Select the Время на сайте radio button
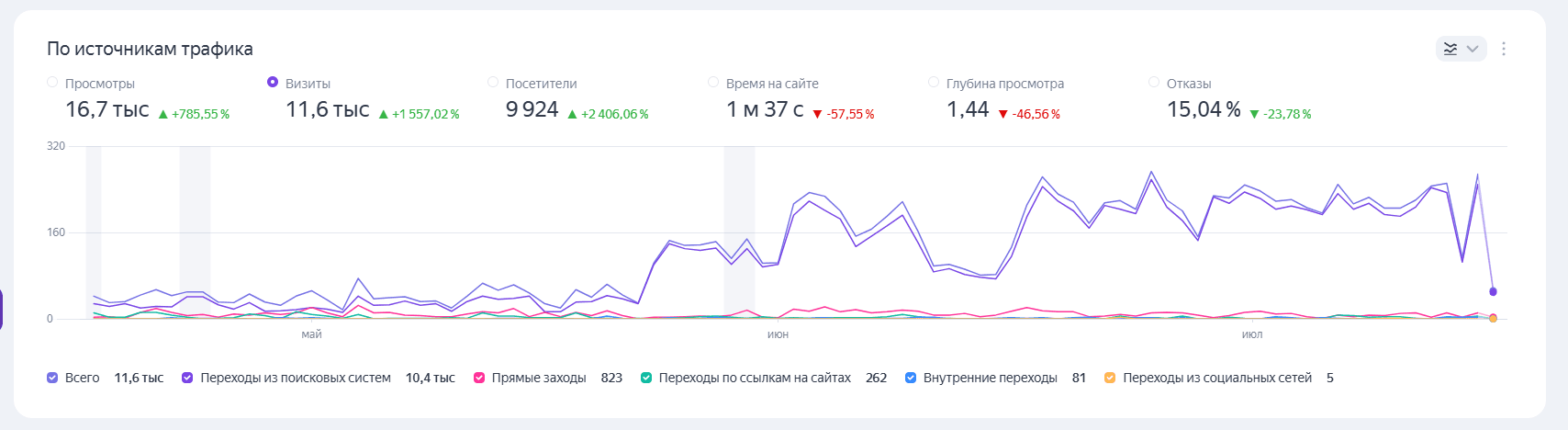This screenshot has width=1568, height=430. point(713,83)
